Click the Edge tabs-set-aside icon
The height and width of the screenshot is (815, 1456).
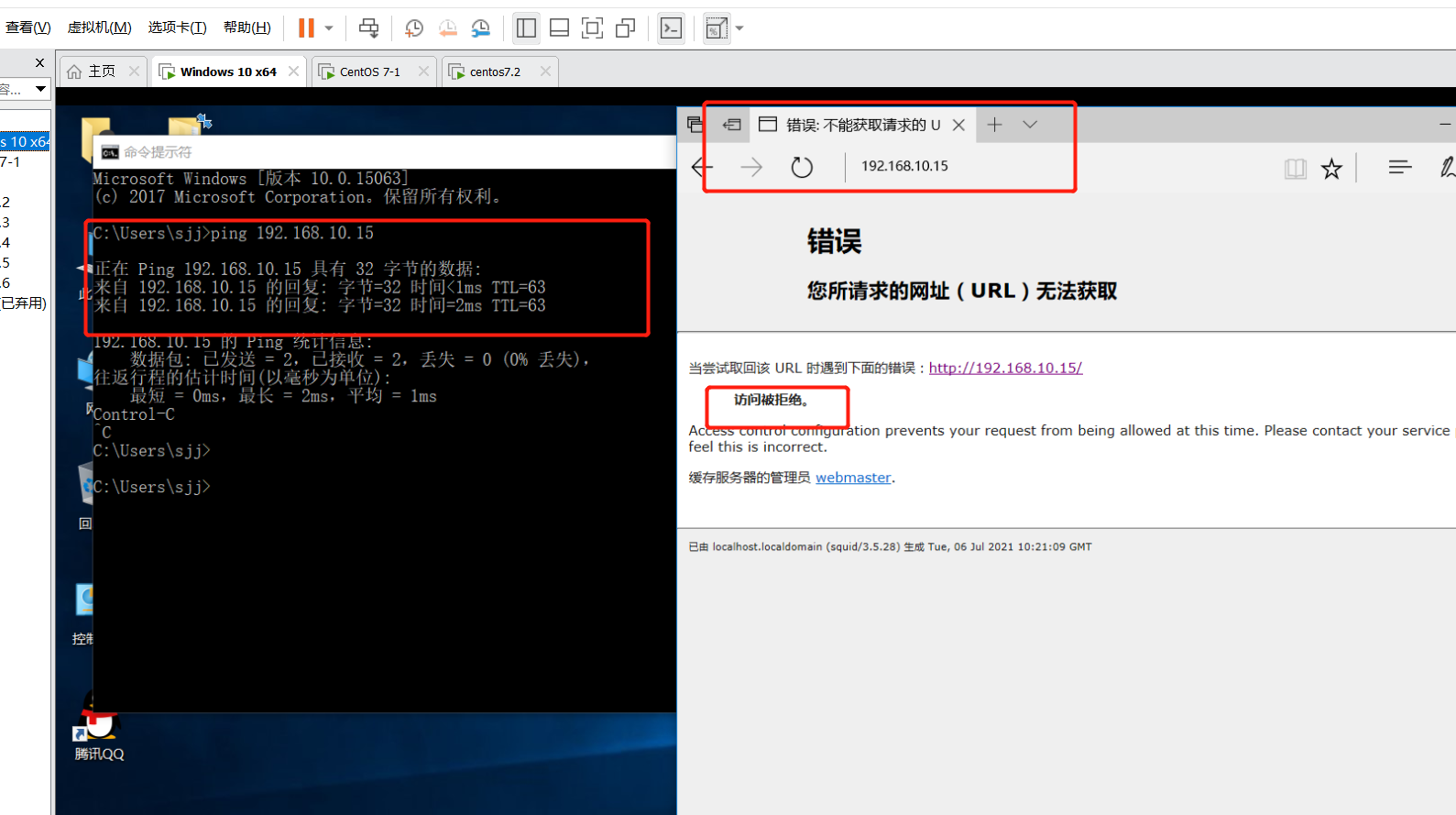point(695,125)
